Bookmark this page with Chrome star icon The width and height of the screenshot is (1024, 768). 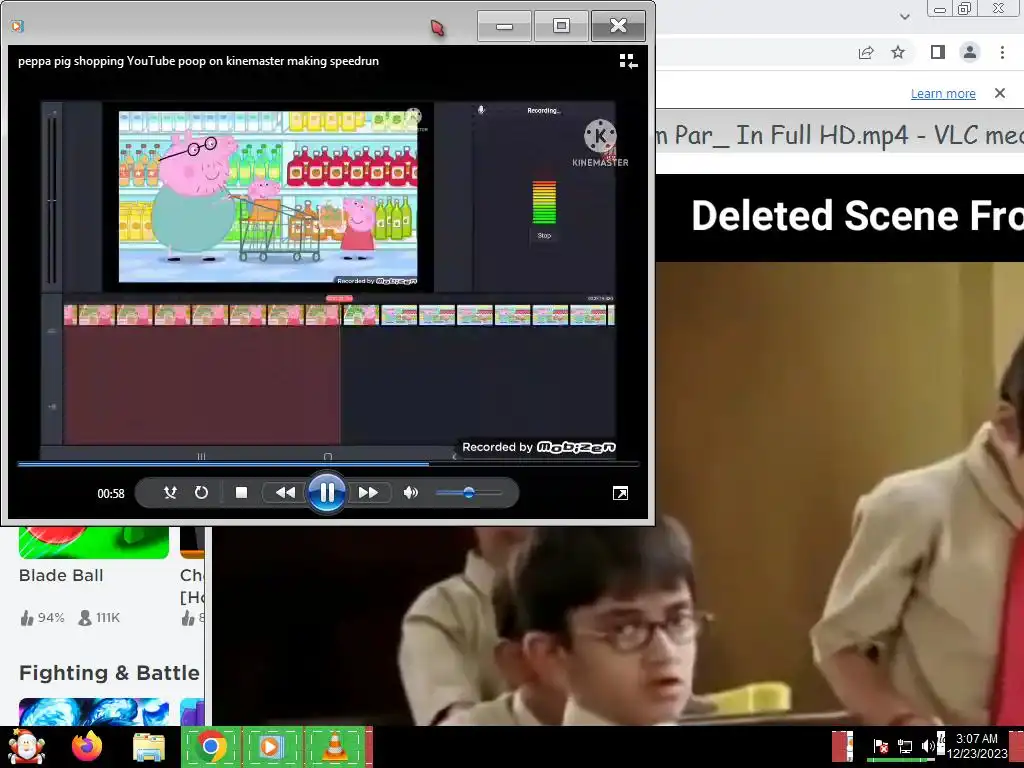point(898,52)
